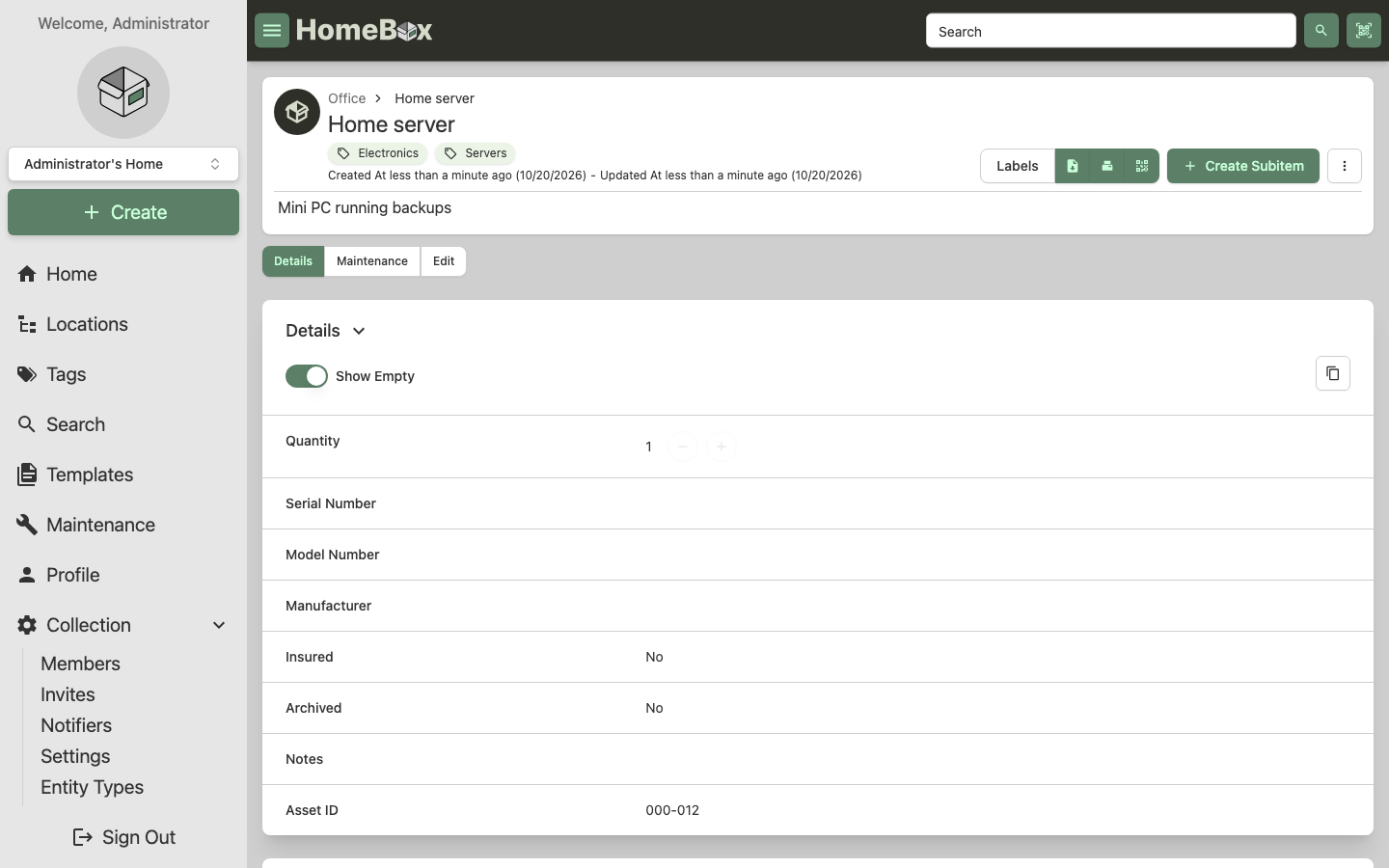This screenshot has height=868, width=1389.
Task: Open Notifiers under Collection
Action: click(76, 725)
